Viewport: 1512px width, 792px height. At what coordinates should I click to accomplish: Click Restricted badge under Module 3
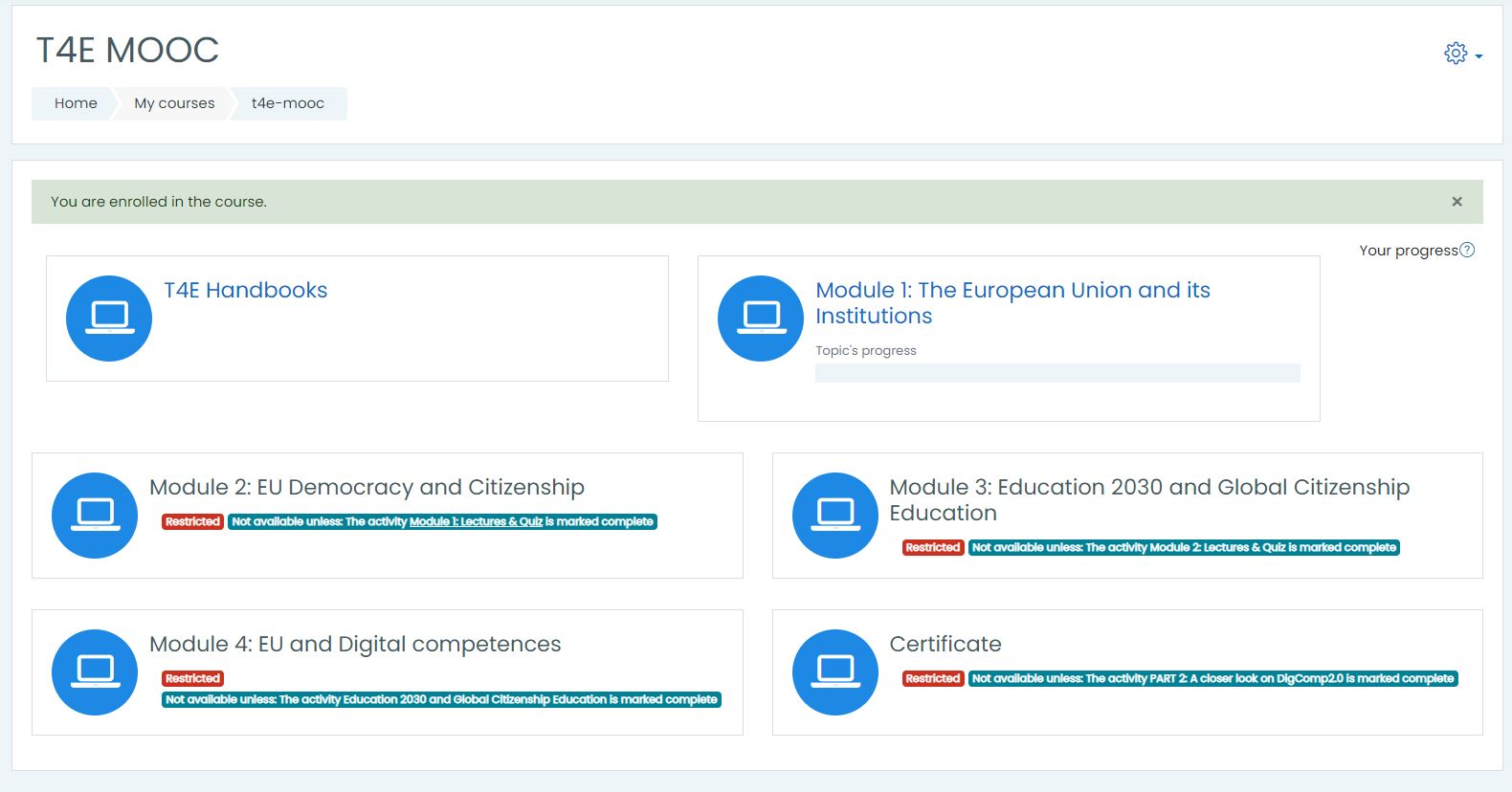933,548
